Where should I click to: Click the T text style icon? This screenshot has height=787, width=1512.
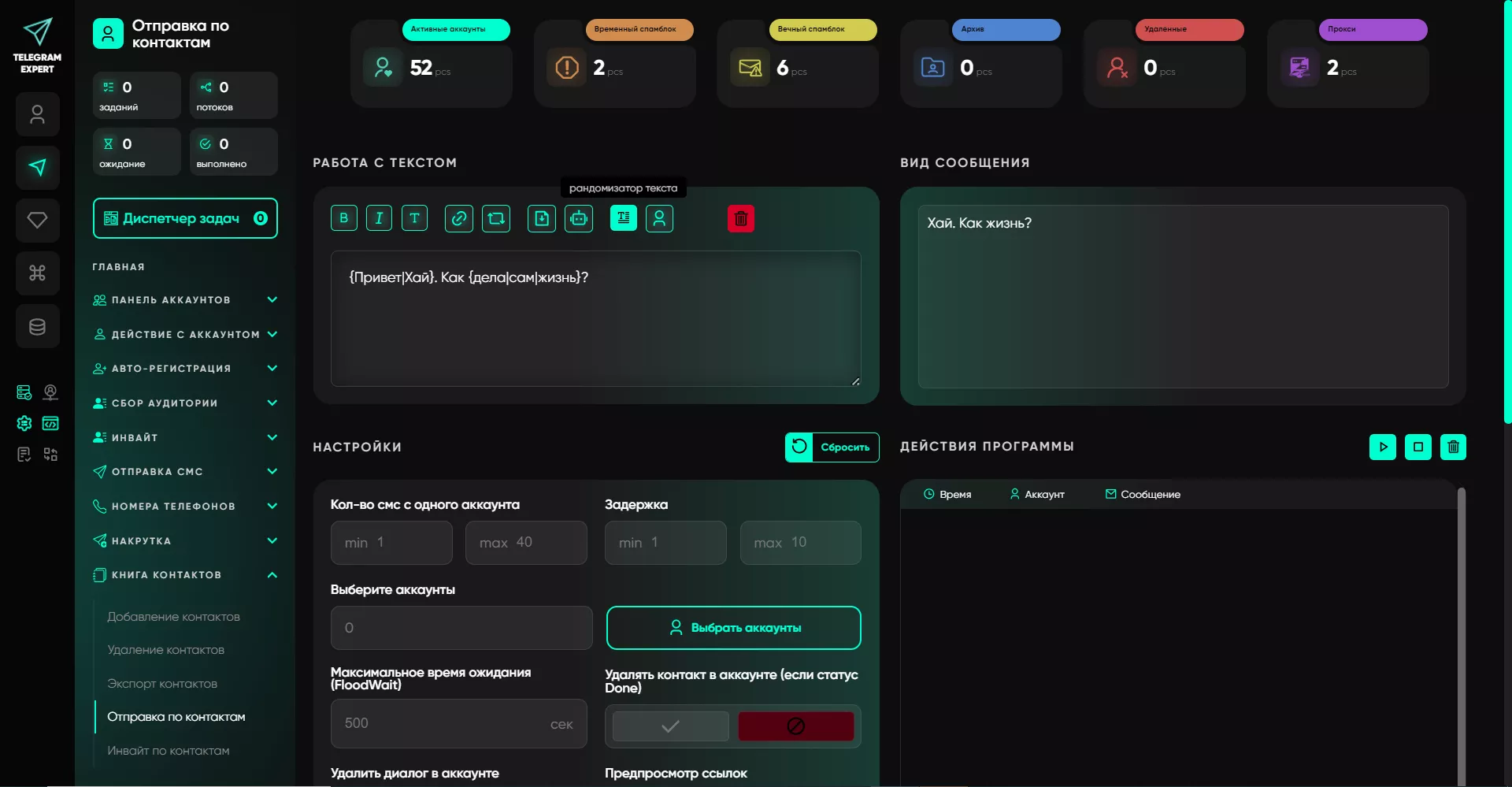click(x=414, y=218)
